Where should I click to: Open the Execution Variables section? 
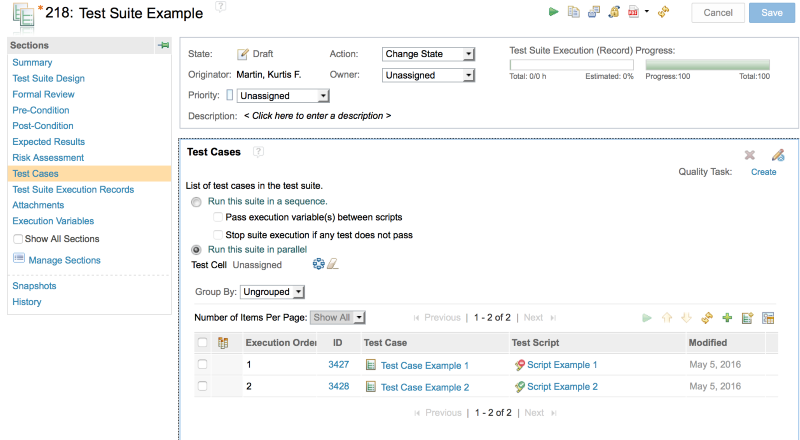[x=53, y=221]
